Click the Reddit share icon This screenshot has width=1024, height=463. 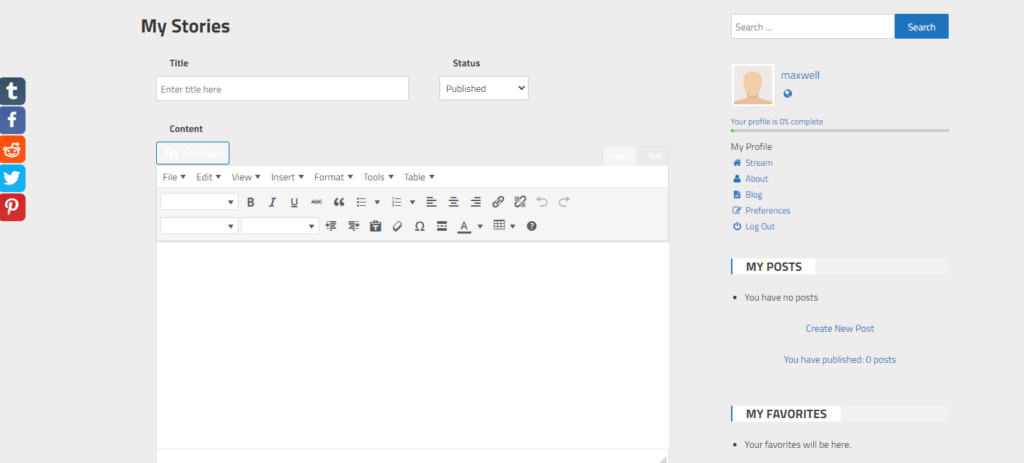[12, 150]
